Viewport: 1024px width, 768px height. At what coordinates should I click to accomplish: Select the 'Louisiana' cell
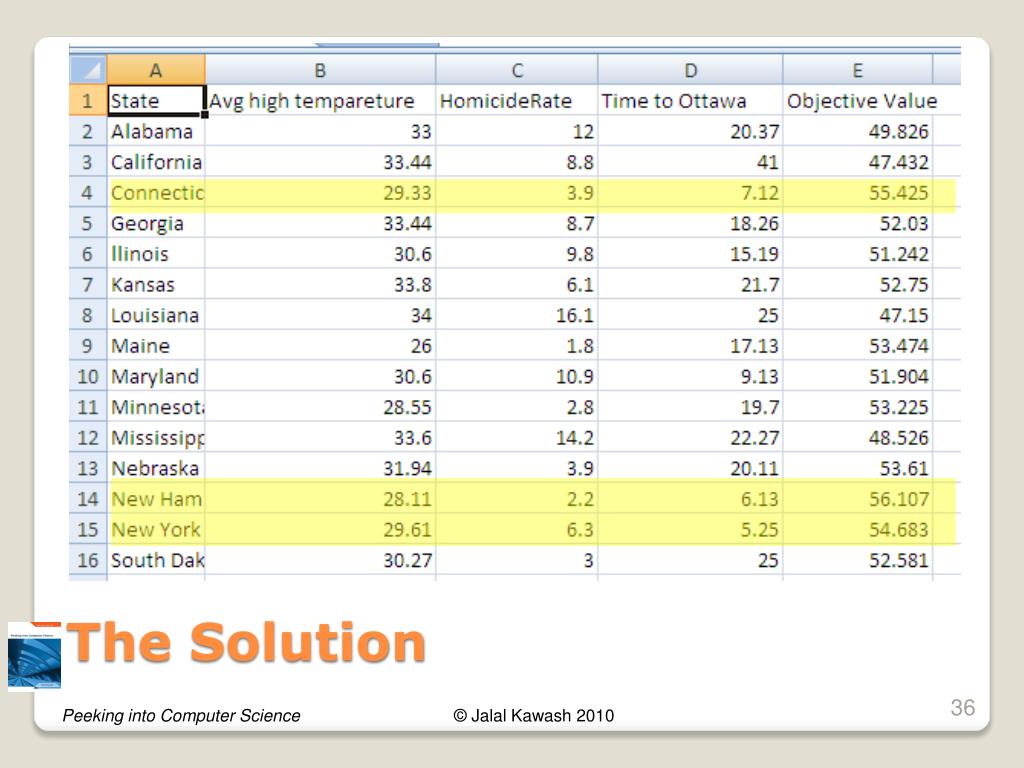[156, 315]
